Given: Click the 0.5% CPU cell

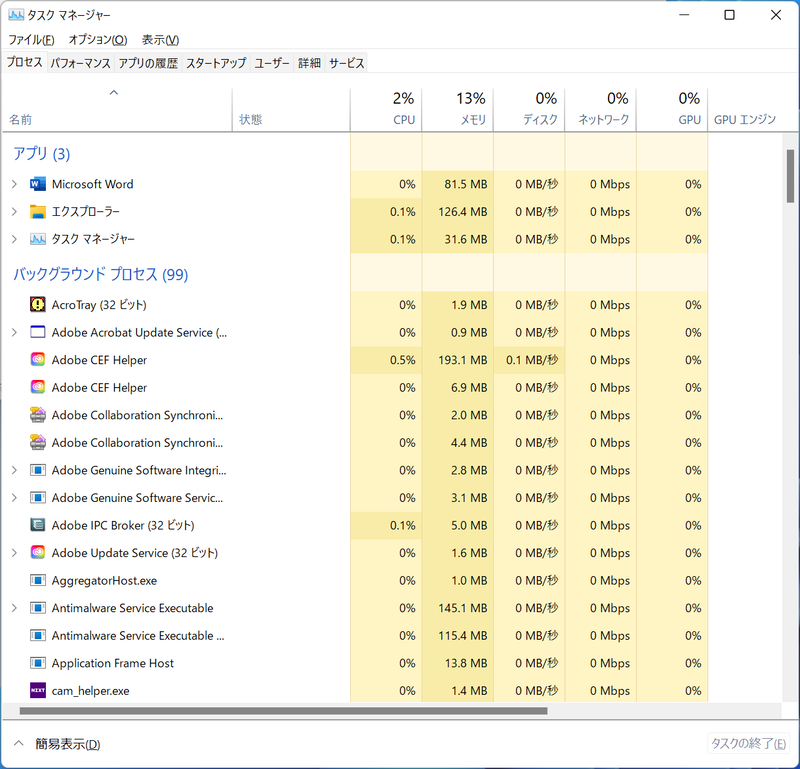Looking at the screenshot, I should 386,360.
